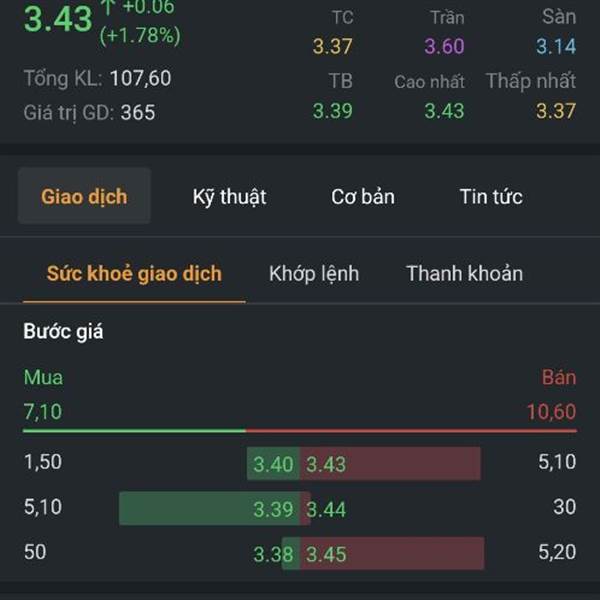Select the Sức khoẻ giao dịch sub-tab

(134, 274)
